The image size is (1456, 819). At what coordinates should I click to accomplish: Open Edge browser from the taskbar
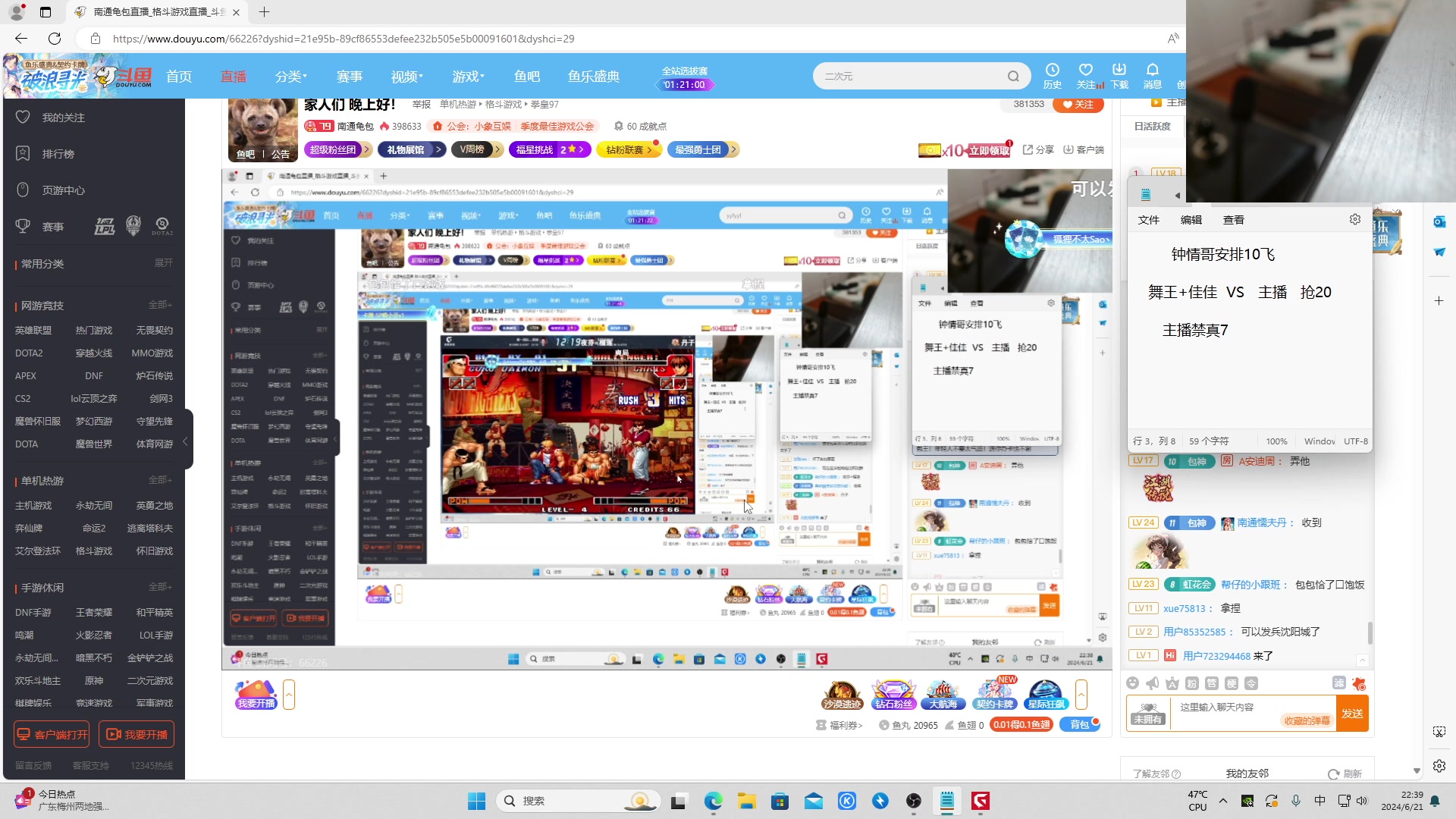(713, 801)
